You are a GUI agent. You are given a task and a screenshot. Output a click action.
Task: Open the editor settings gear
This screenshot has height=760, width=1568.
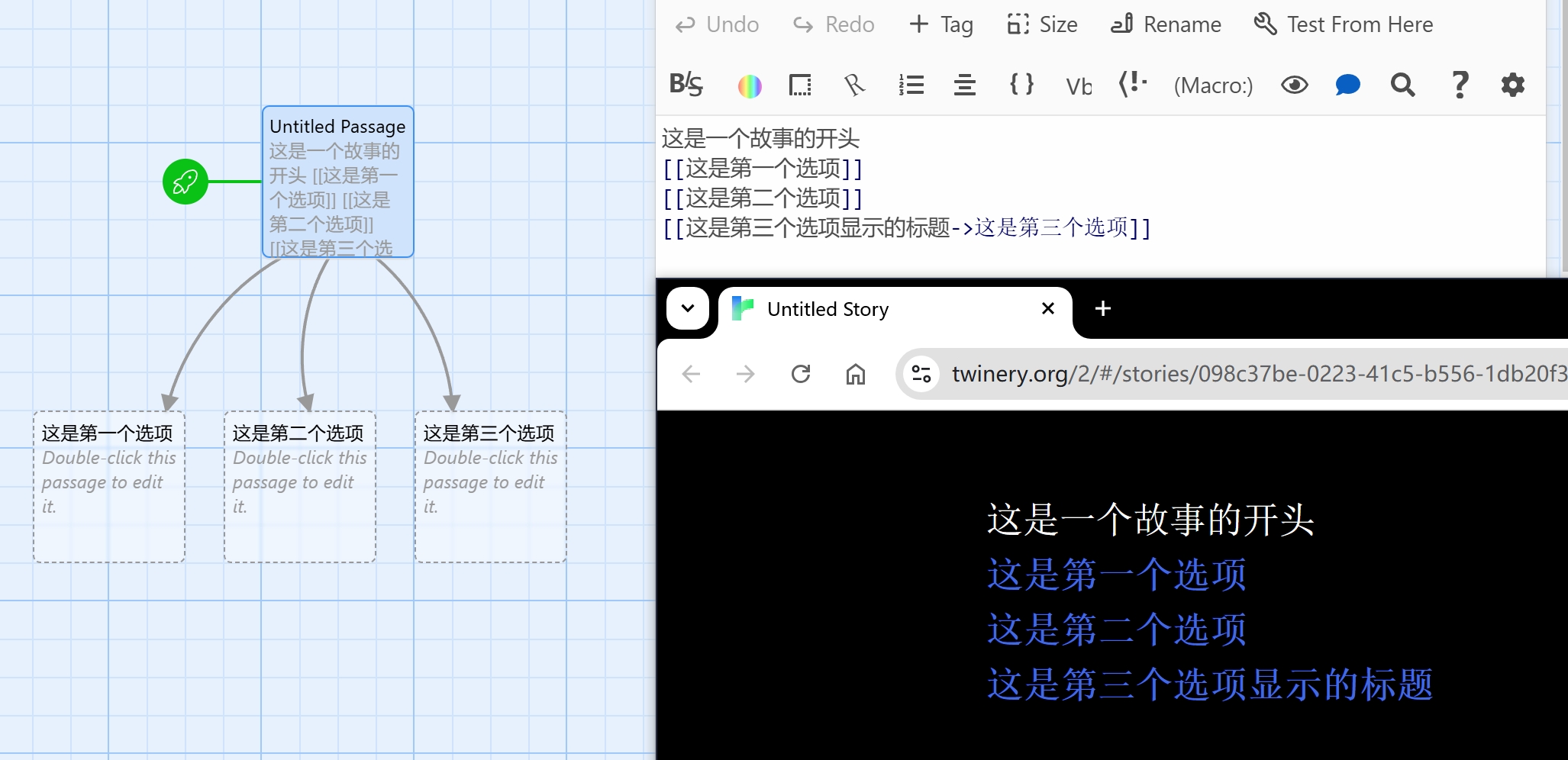pos(1512,85)
